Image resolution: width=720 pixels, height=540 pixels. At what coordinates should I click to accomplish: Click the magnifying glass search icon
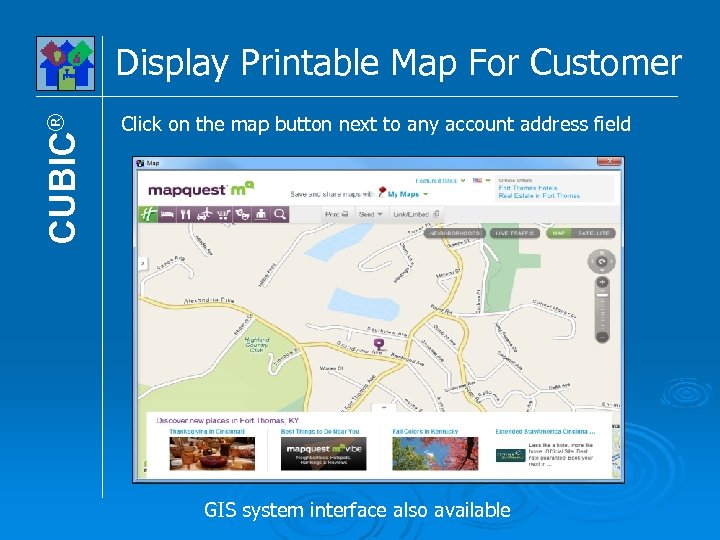click(x=280, y=214)
